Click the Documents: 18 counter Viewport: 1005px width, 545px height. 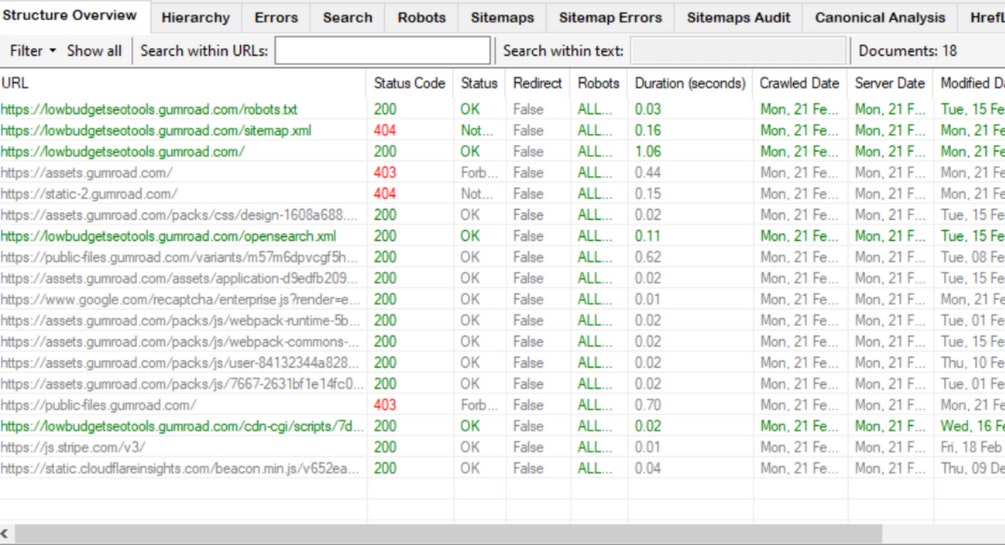point(908,51)
